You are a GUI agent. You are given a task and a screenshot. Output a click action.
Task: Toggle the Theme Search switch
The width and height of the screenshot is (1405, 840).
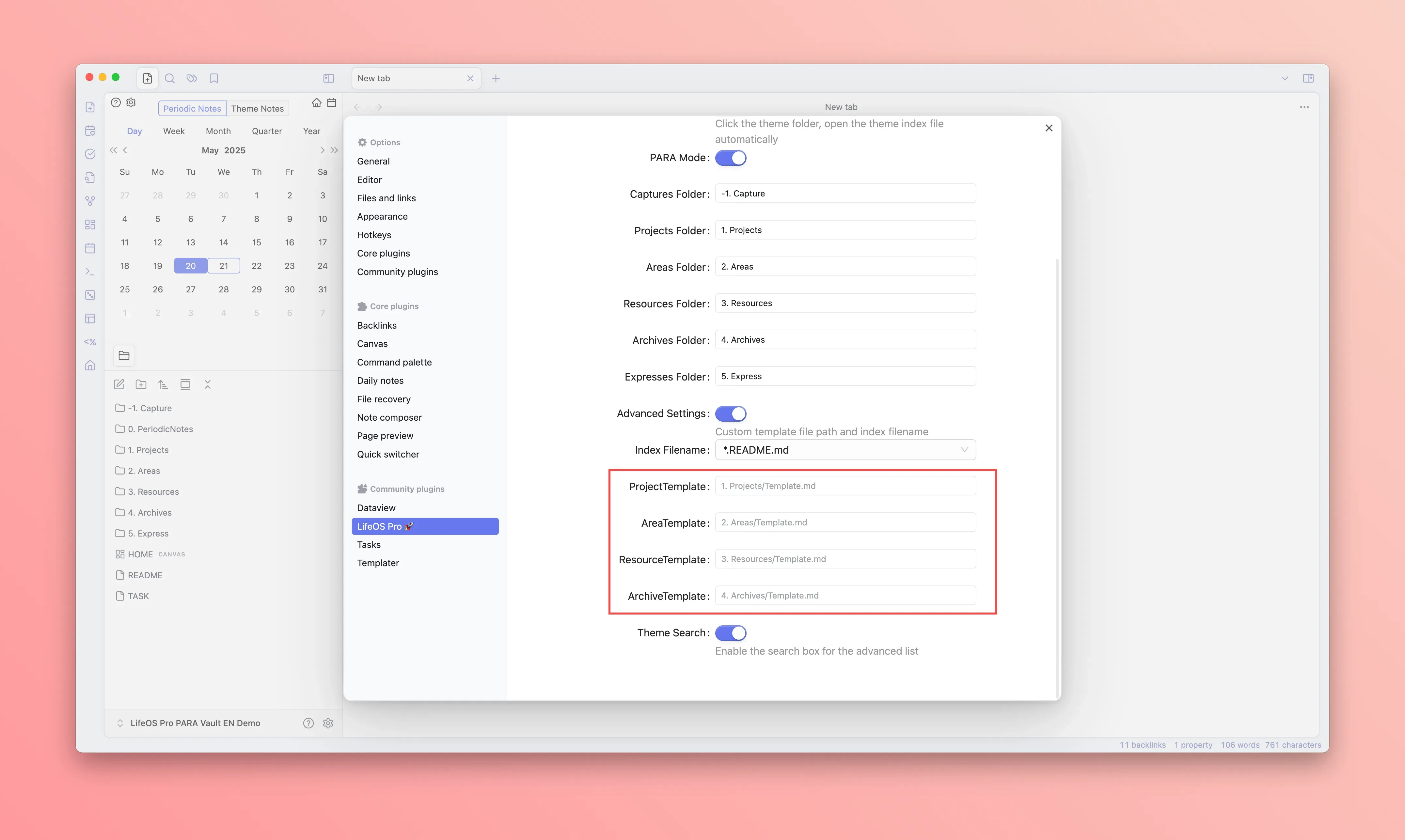pyautogui.click(x=730, y=633)
